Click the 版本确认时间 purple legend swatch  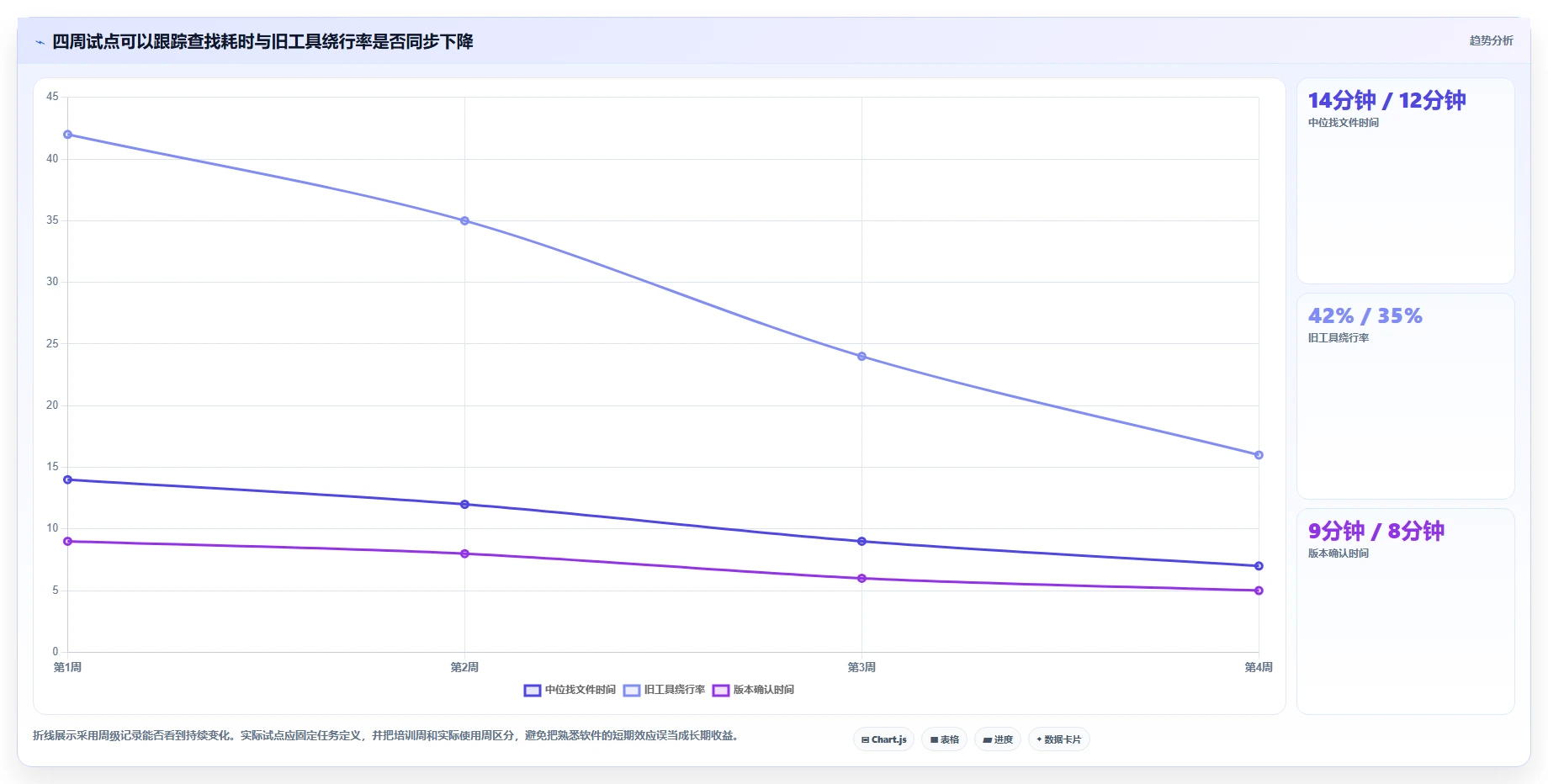click(x=721, y=690)
